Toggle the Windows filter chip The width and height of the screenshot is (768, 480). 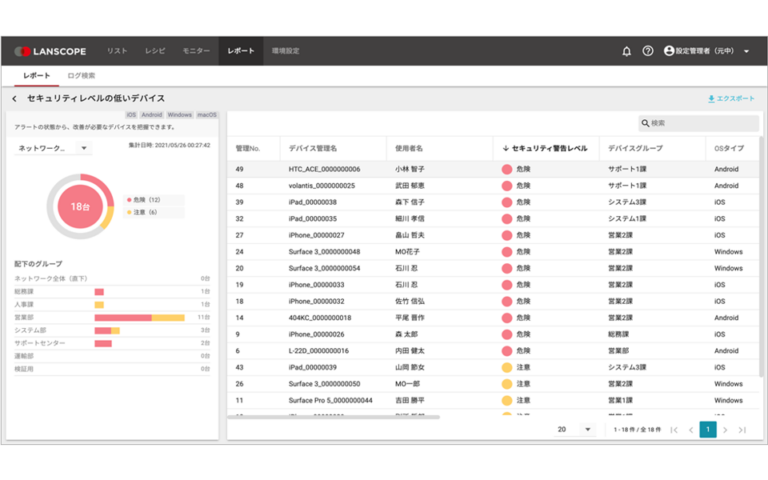click(180, 115)
